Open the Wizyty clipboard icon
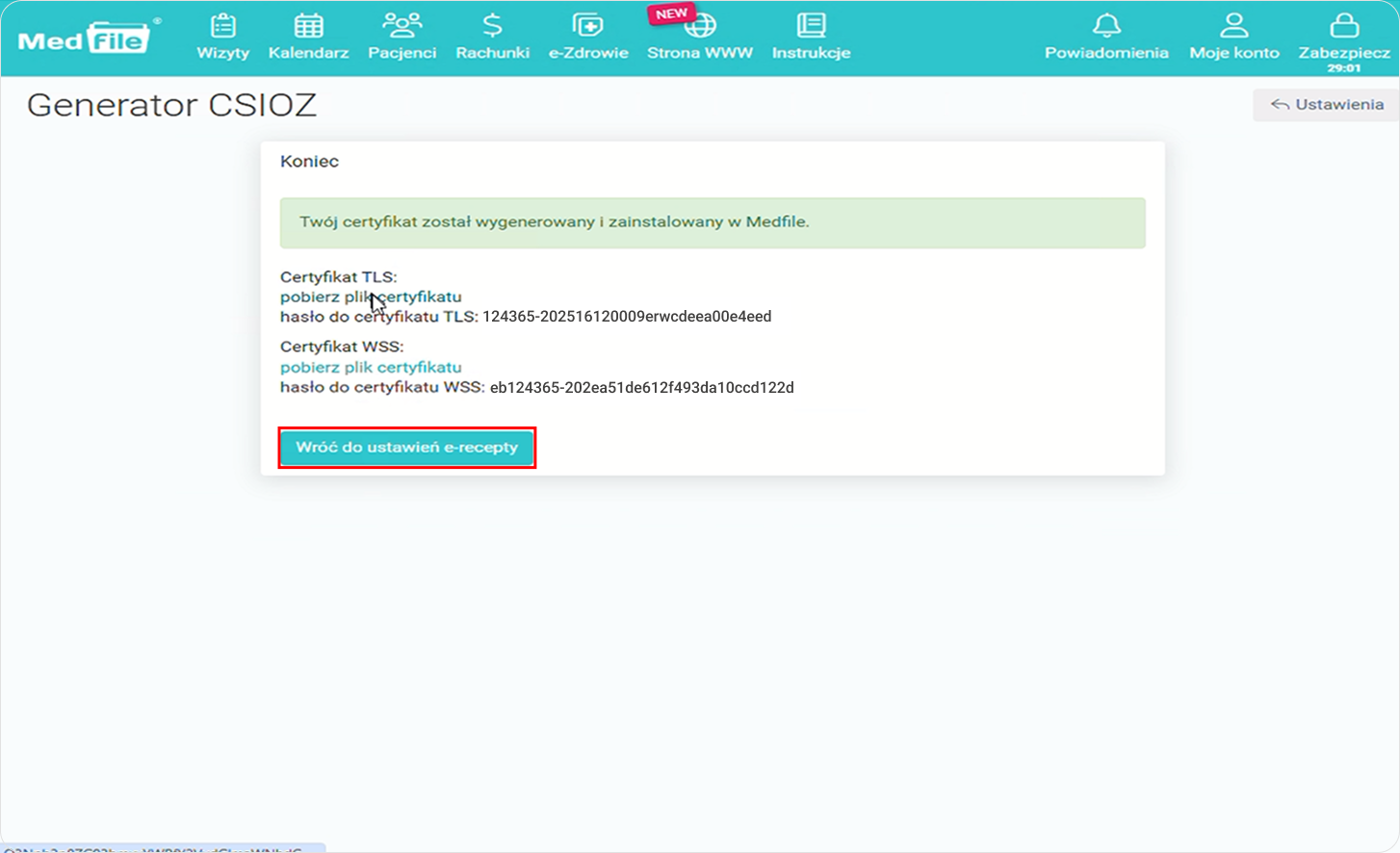Screen dimensions: 1400x853 [x=222, y=26]
